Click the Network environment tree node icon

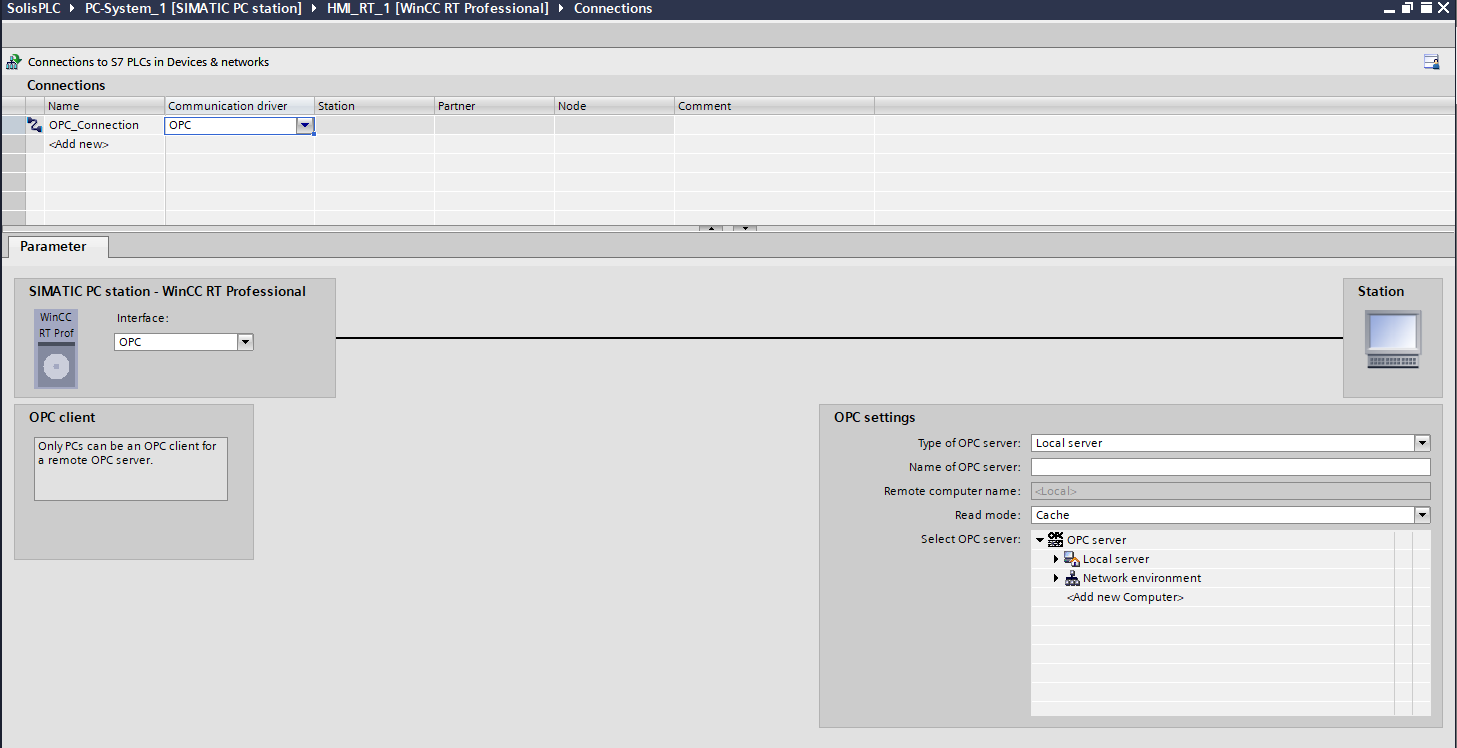(x=1071, y=578)
